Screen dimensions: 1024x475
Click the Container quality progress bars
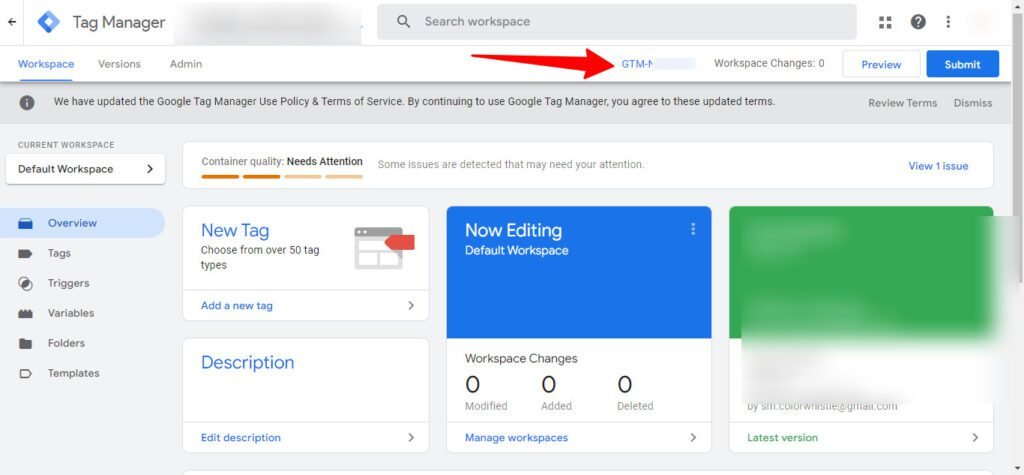pyautogui.click(x=282, y=176)
